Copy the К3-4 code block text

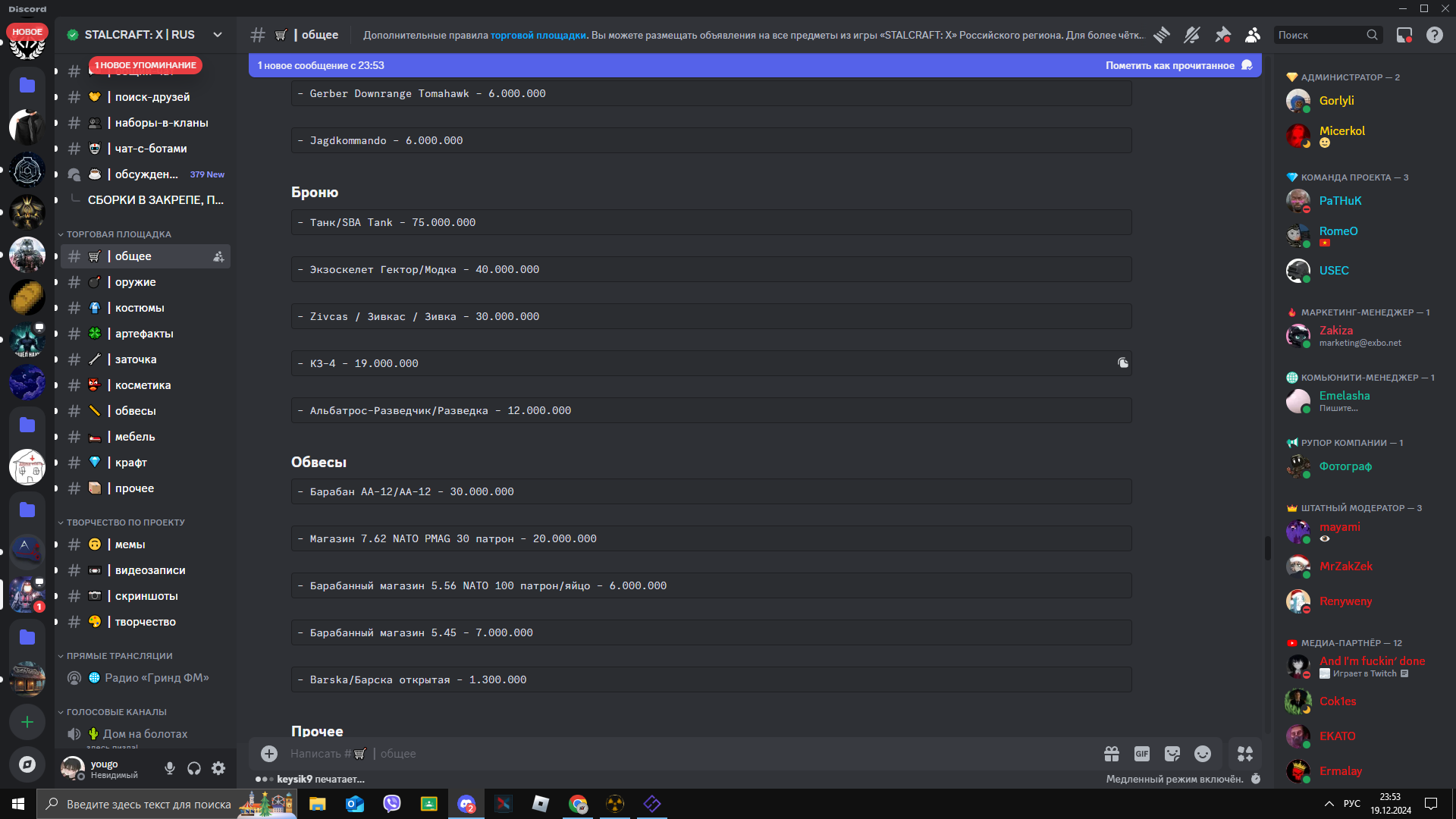pos(1123,363)
